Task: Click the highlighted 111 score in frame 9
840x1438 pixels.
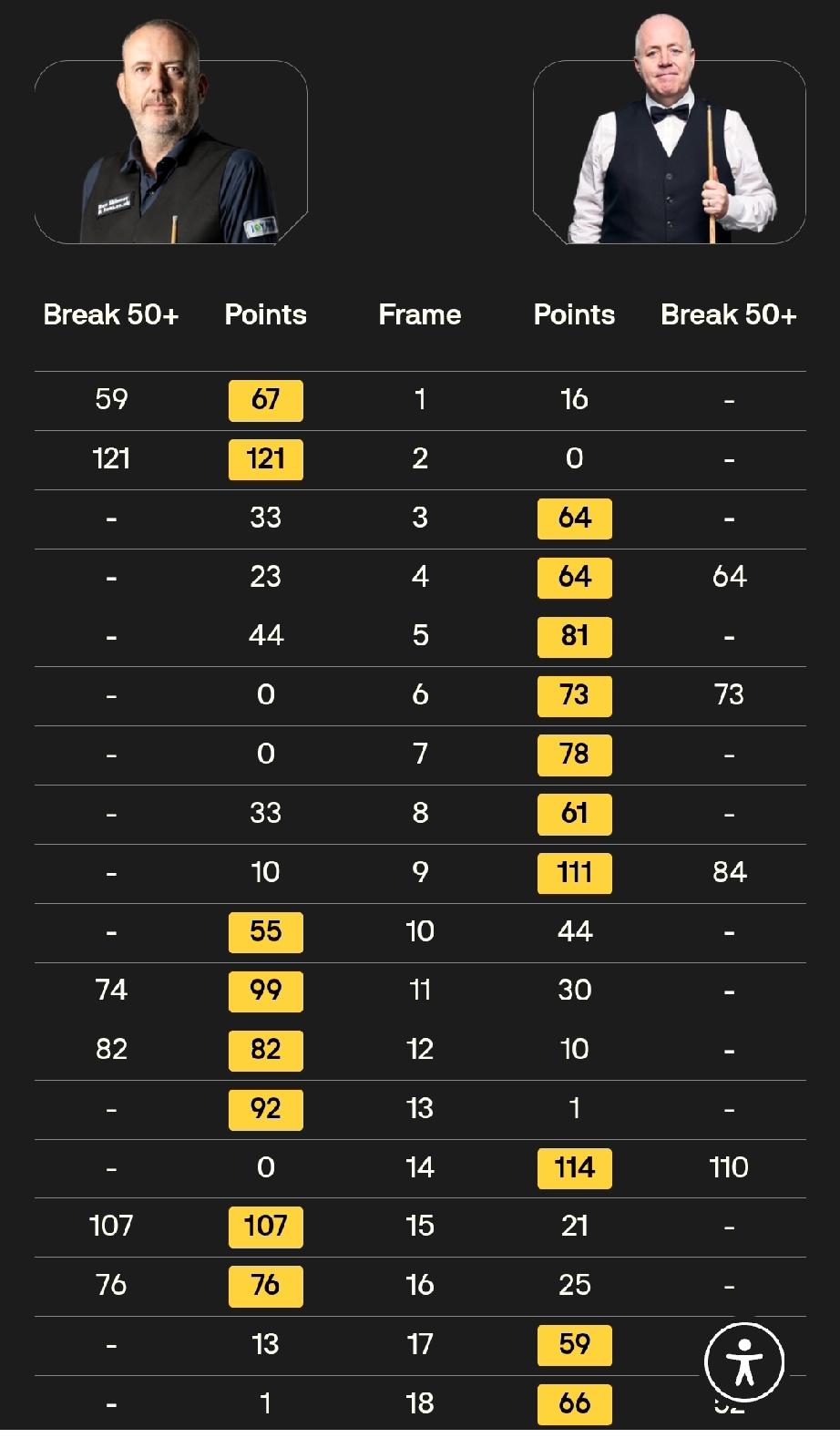Action: pos(574,873)
